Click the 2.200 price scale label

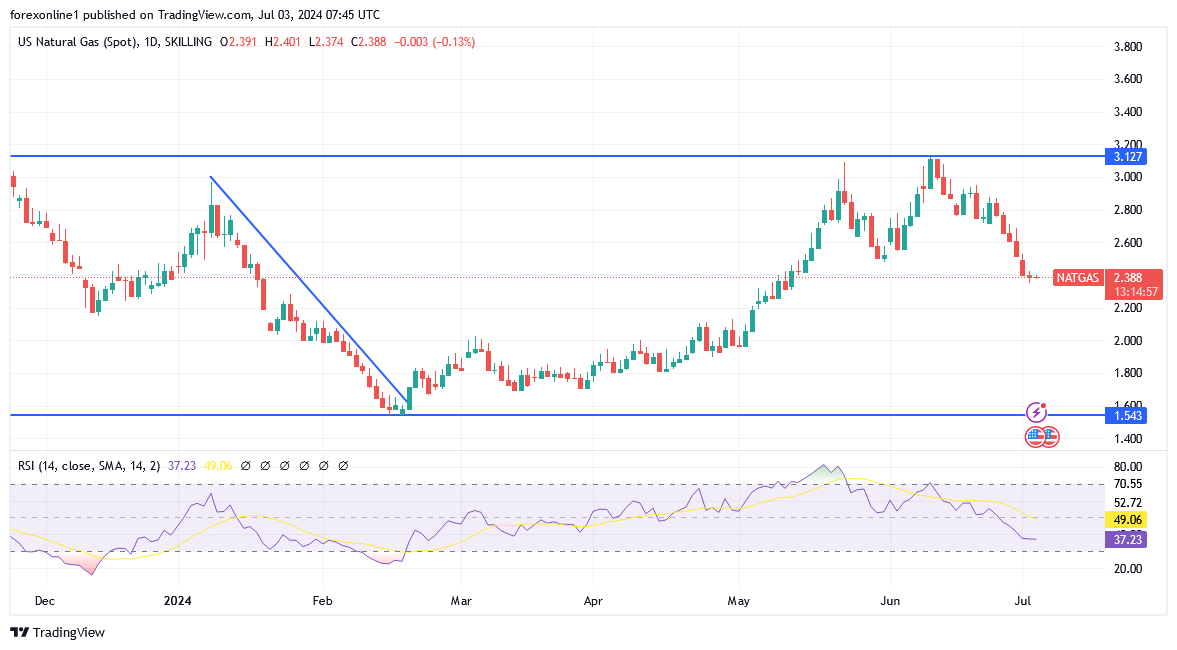tap(1128, 308)
